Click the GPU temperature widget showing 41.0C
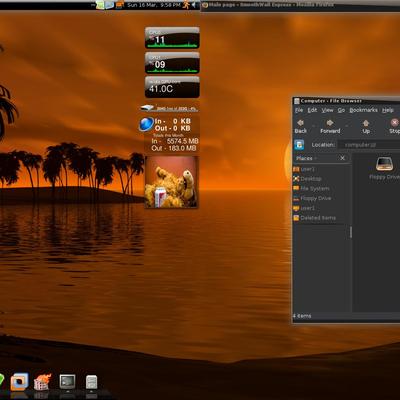 [x=172, y=87]
